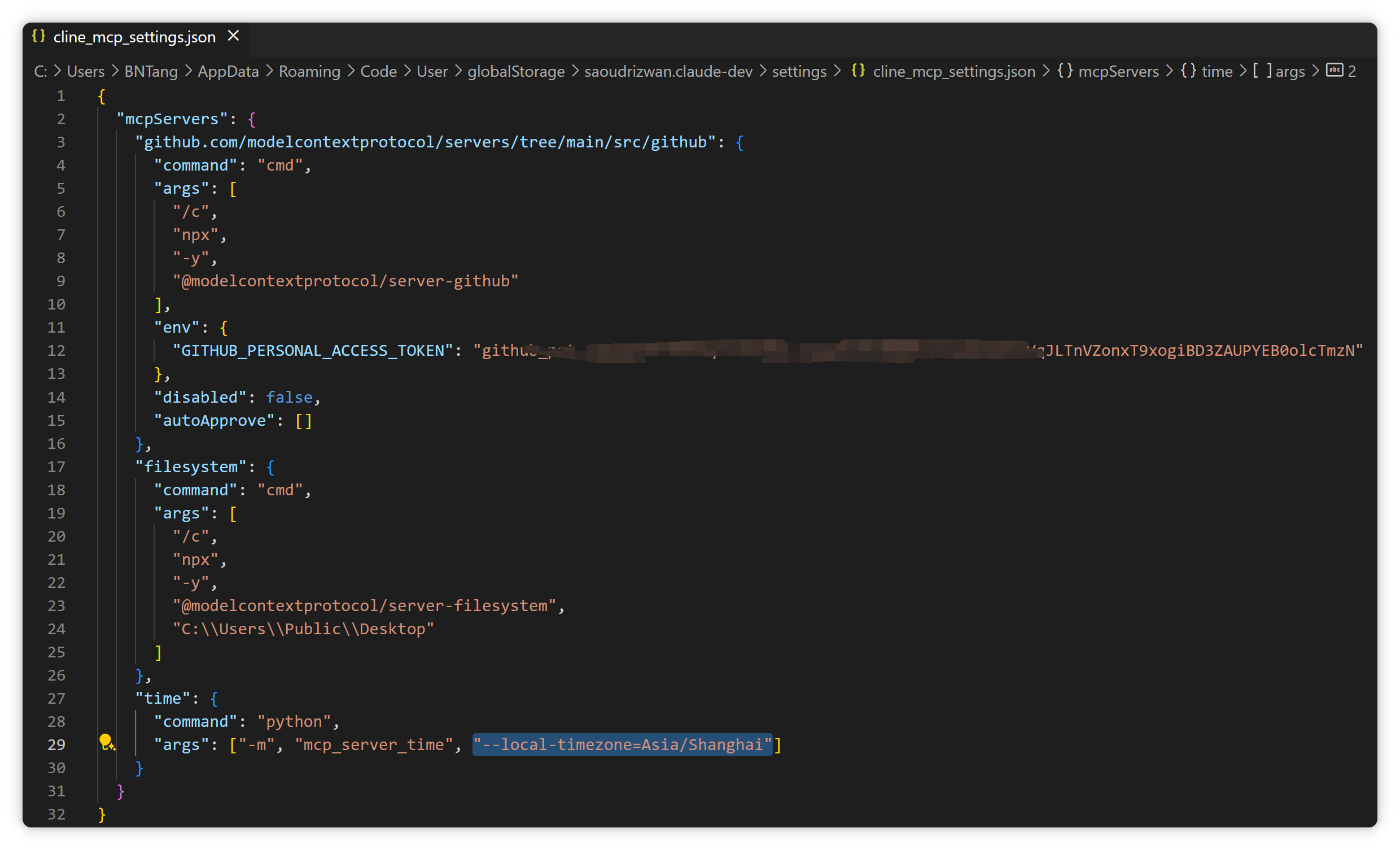
Task: Open the globalStorage breadcrumb segment
Action: click(515, 72)
